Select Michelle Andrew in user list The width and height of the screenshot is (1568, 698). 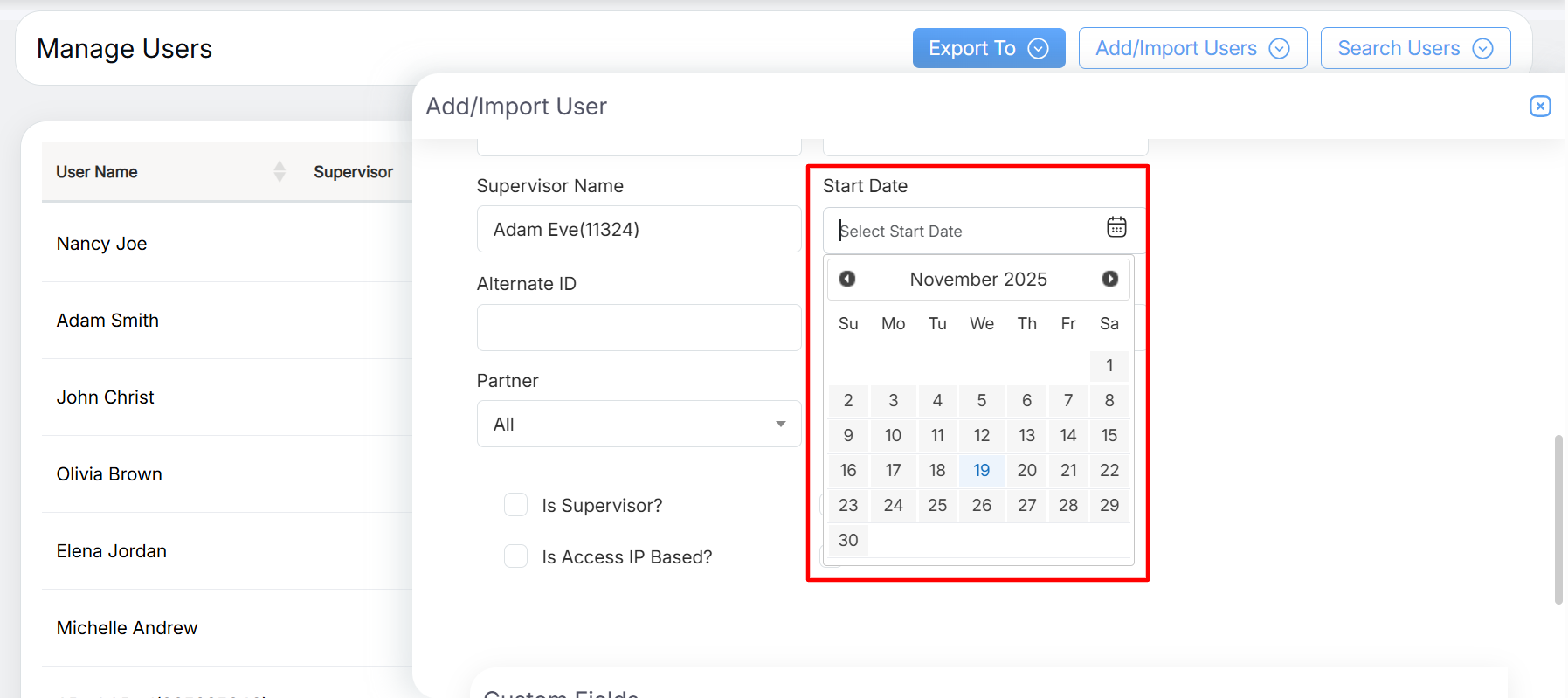(x=127, y=628)
